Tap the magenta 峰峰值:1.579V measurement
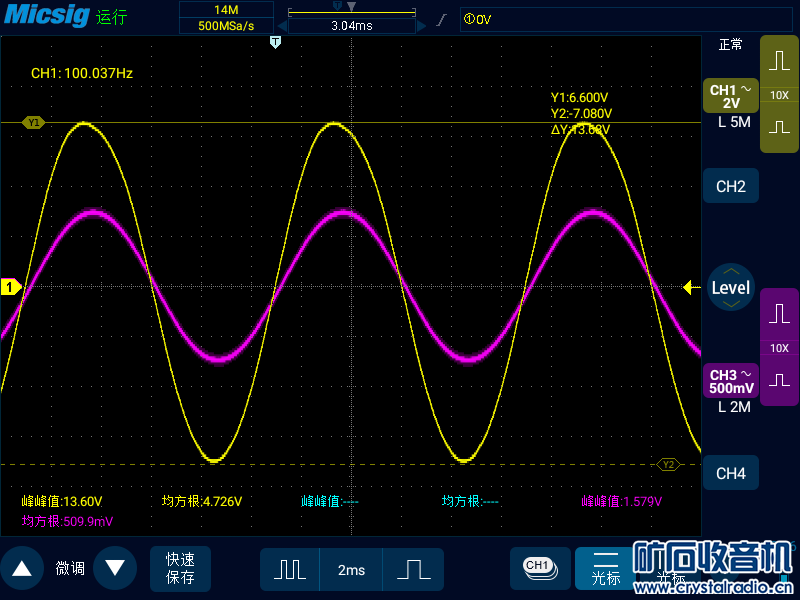The image size is (800, 600). pyautogui.click(x=621, y=502)
